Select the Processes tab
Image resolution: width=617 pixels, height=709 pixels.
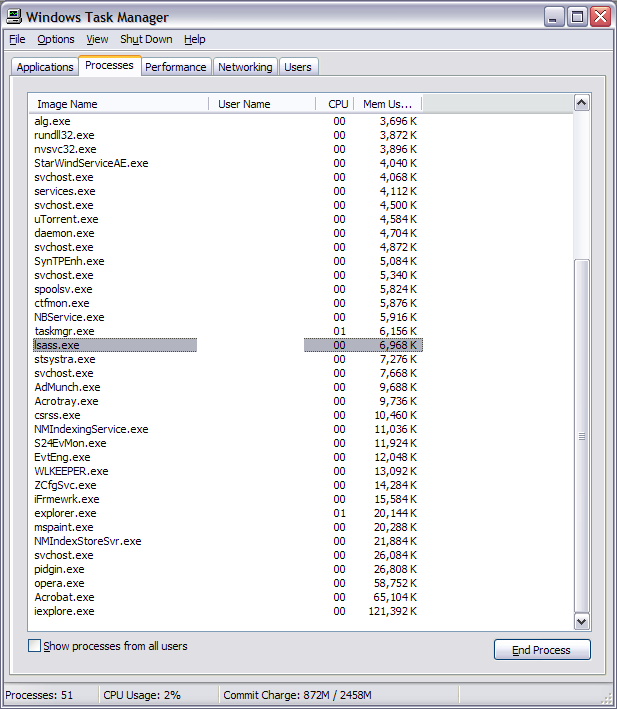(109, 66)
